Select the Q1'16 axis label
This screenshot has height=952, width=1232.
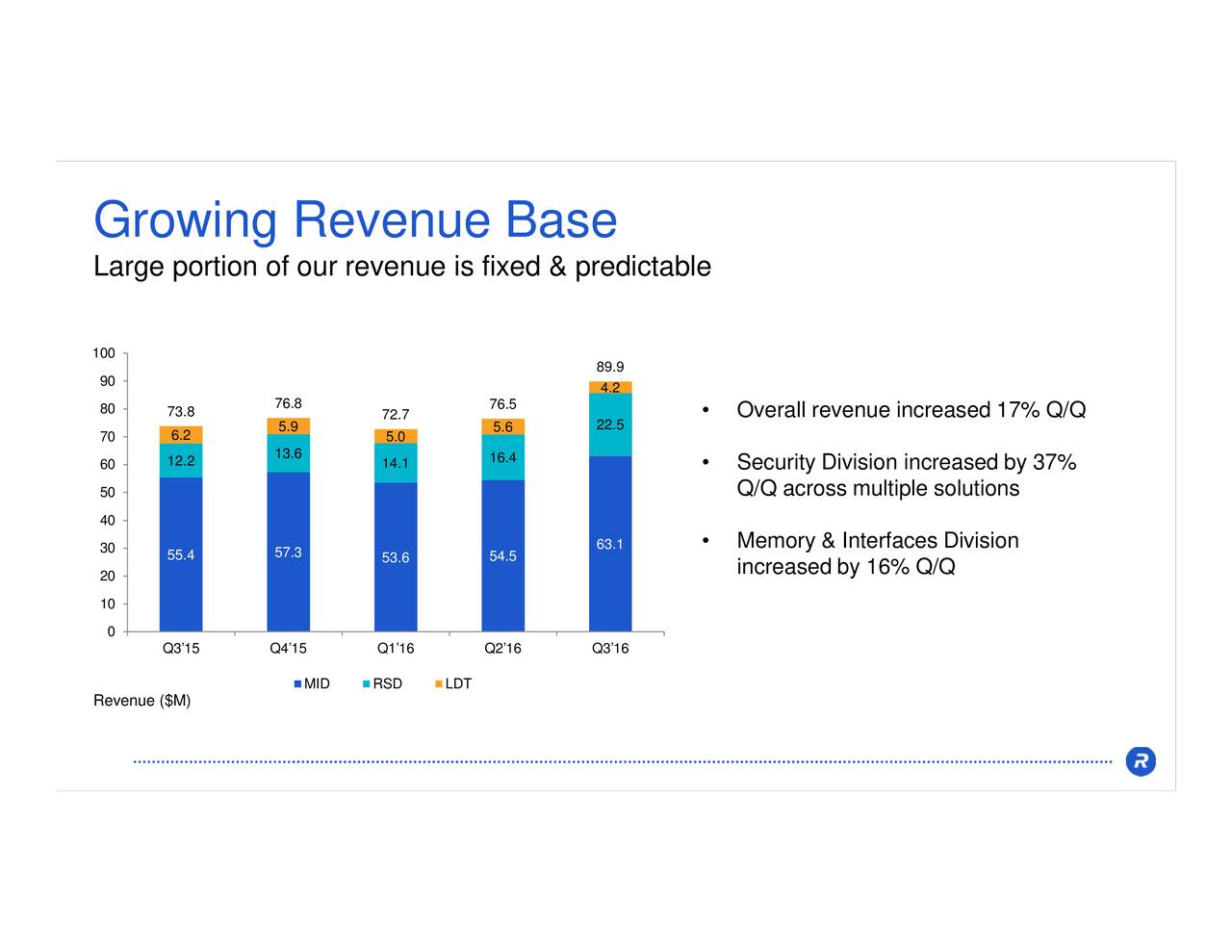[x=396, y=648]
